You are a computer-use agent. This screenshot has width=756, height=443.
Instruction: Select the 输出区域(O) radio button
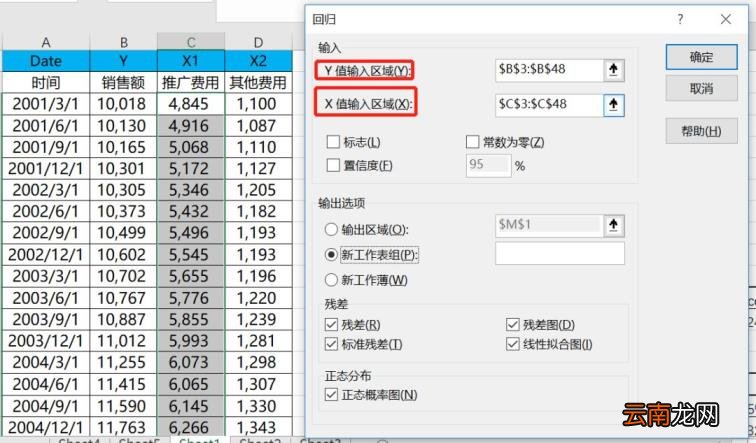[331, 229]
